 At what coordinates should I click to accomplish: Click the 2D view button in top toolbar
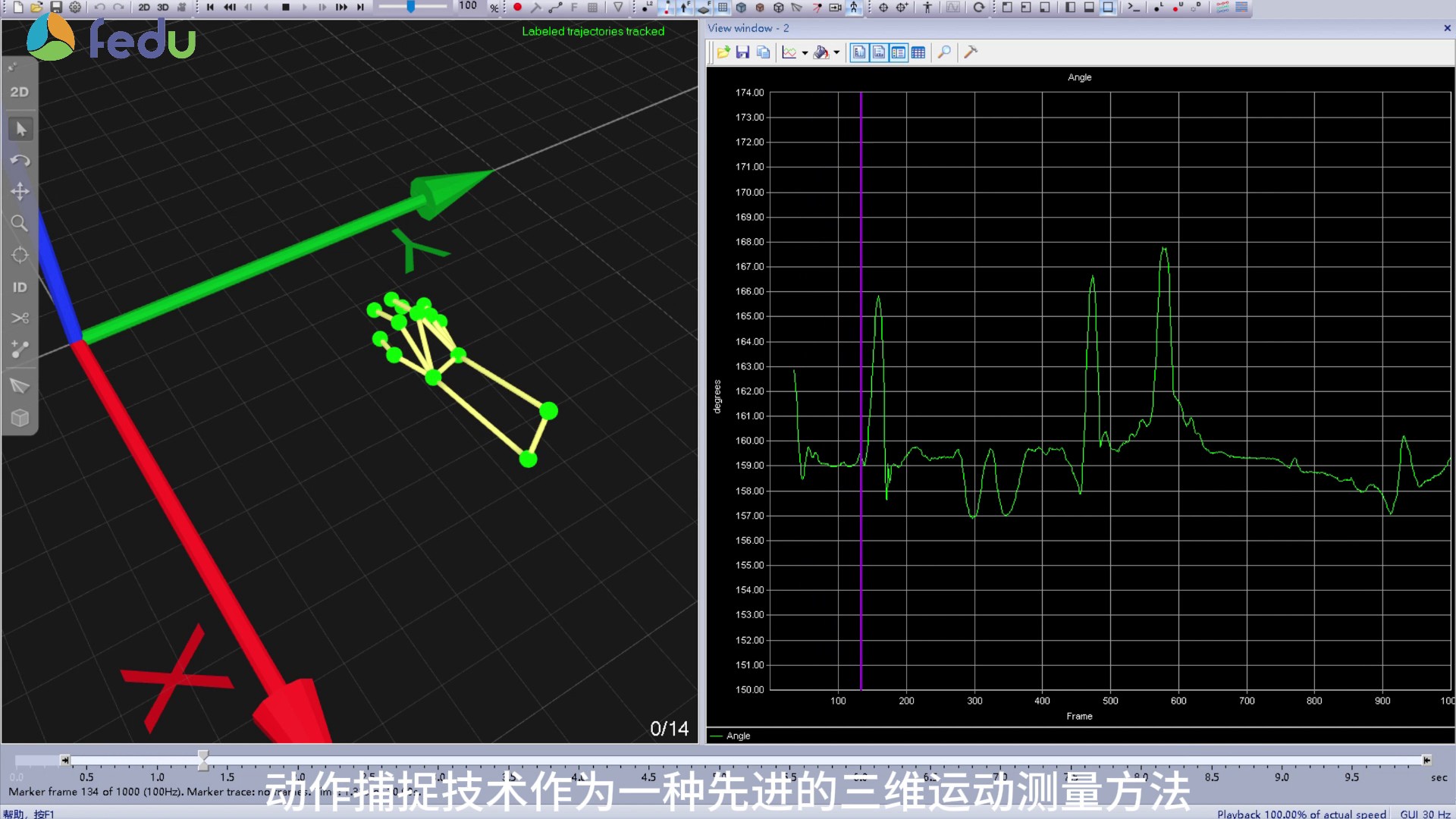click(144, 8)
